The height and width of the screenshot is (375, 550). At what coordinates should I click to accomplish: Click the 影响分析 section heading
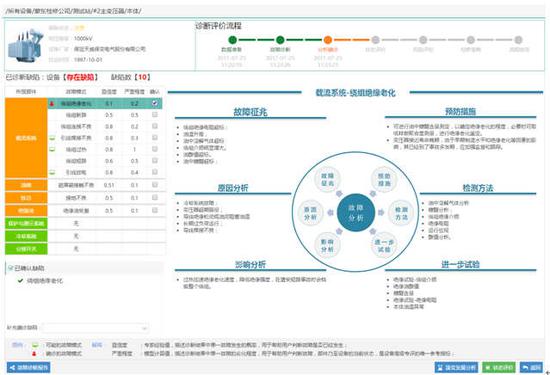coord(250,264)
